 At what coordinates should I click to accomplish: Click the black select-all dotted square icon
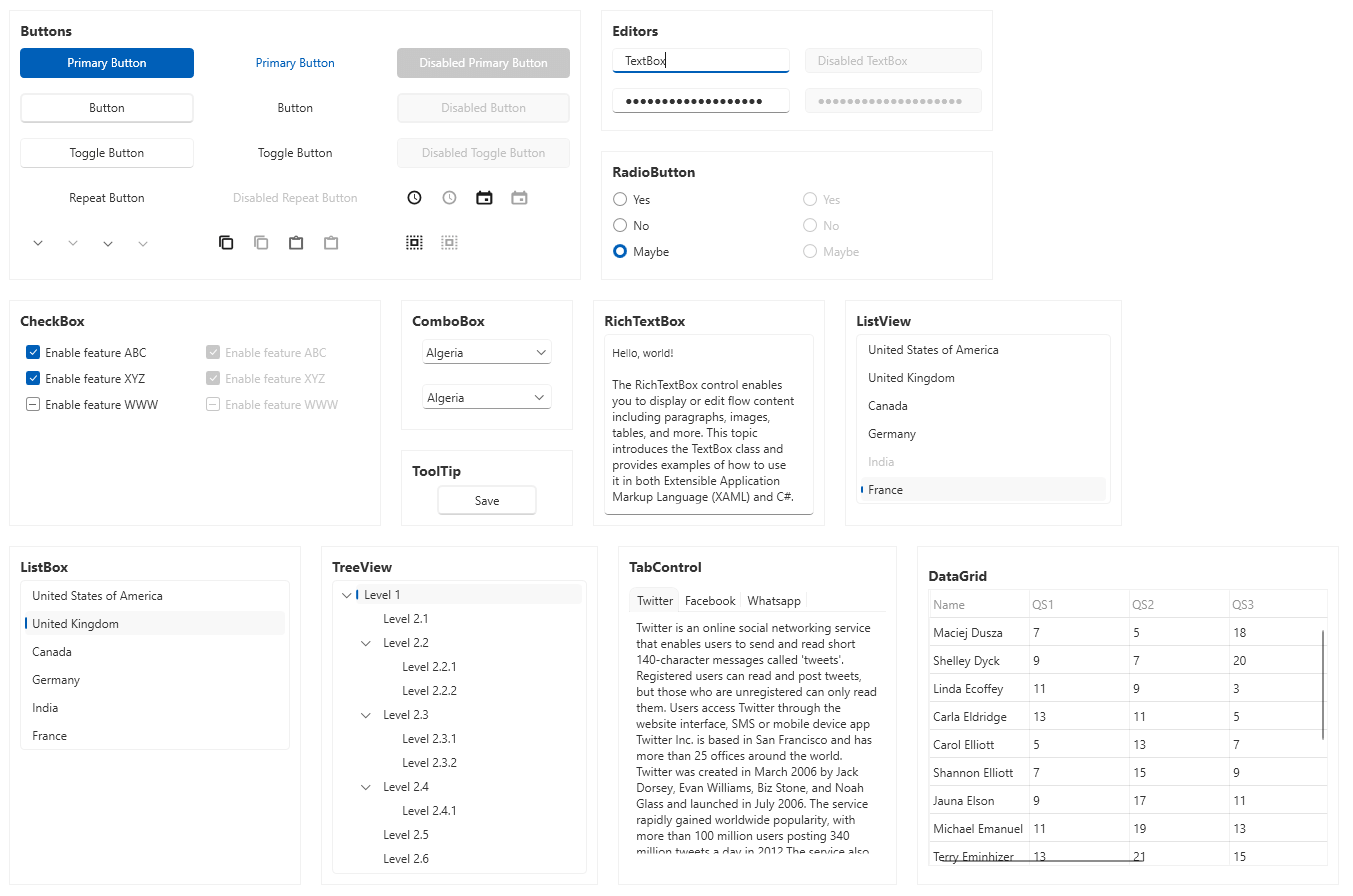(414, 243)
